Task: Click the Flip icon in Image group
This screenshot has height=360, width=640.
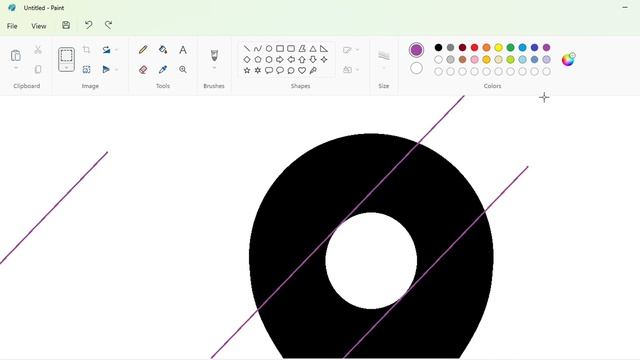Action: 106,69
